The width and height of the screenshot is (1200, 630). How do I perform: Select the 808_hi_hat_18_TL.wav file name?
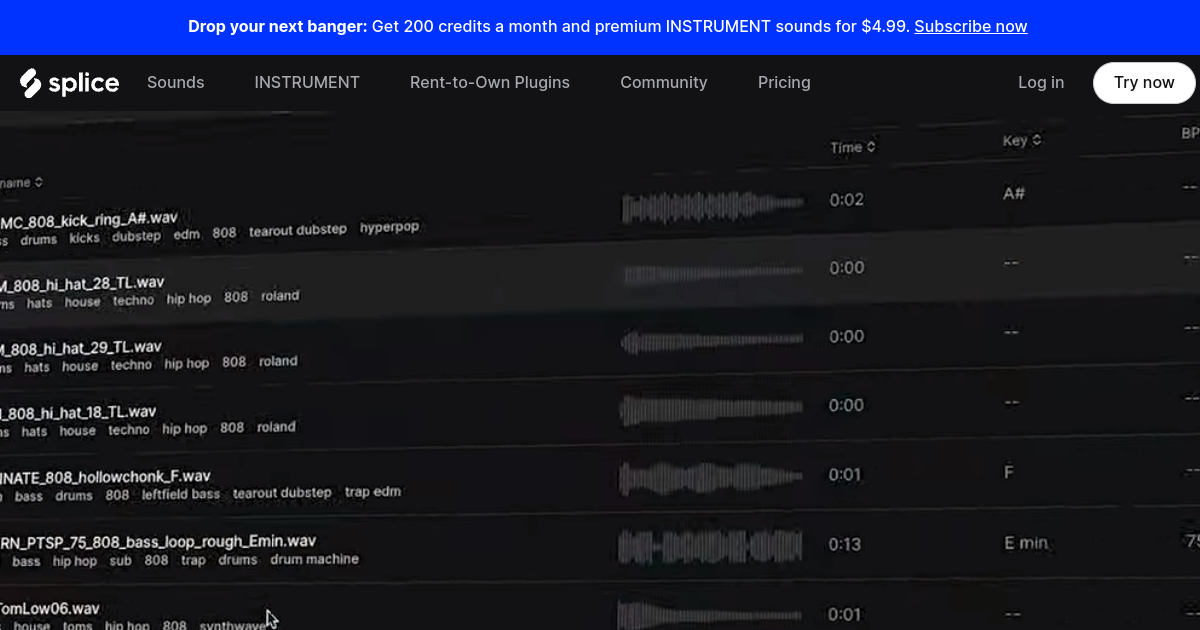pos(78,412)
